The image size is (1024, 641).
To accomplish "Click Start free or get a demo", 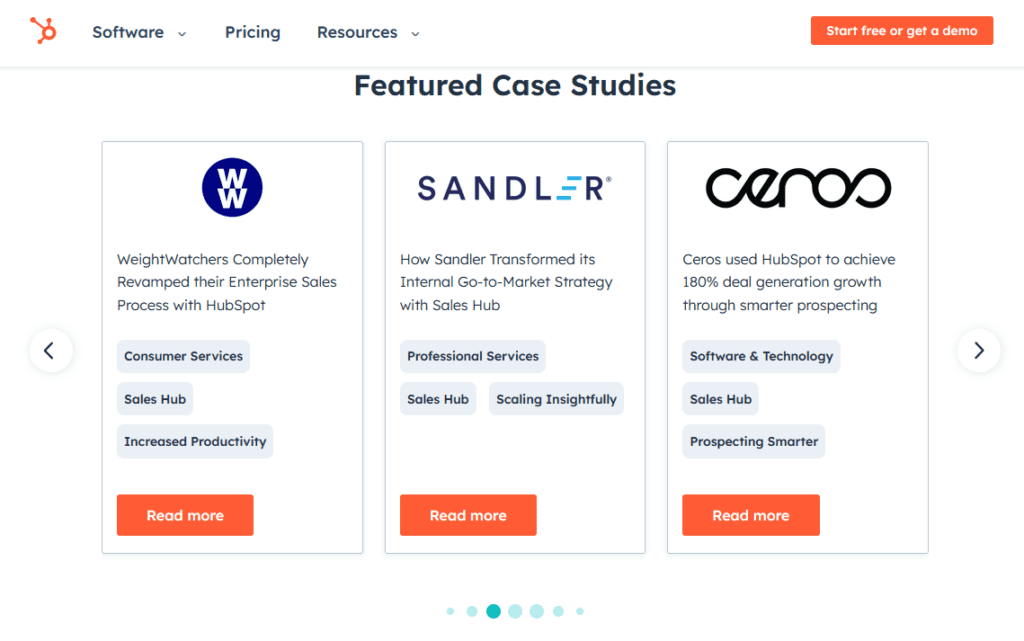I will [x=901, y=31].
